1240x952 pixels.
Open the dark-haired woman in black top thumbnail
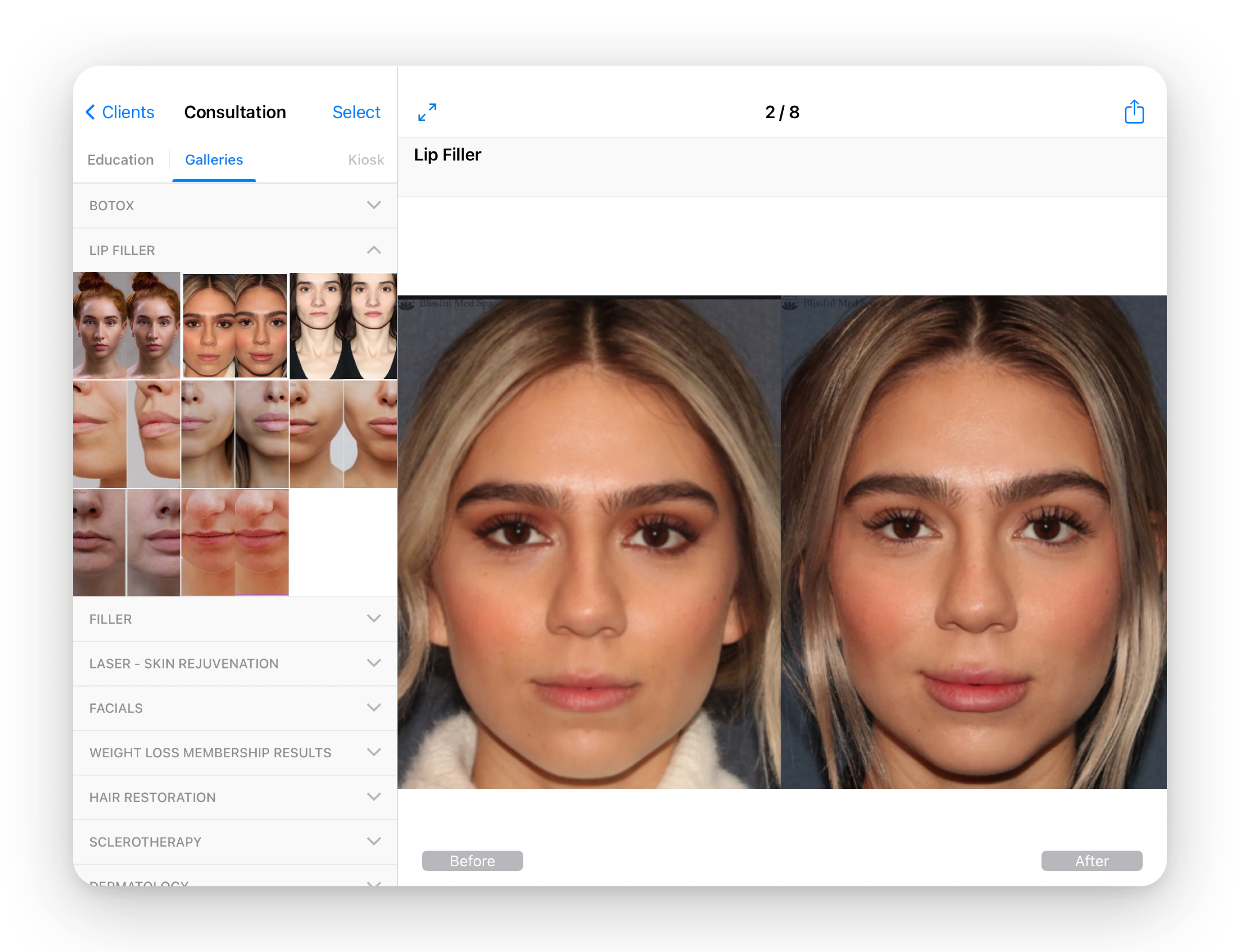point(343,325)
